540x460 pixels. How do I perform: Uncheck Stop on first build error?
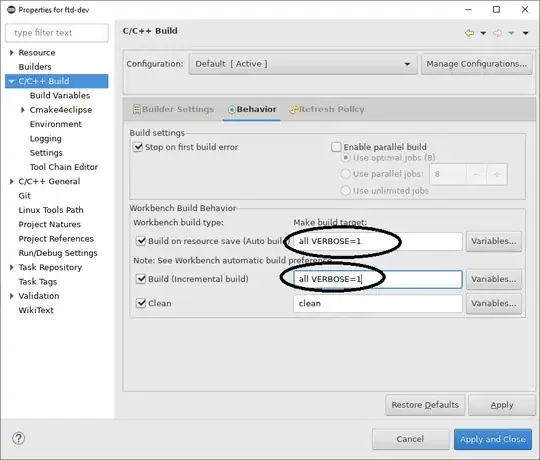pyautogui.click(x=138, y=147)
